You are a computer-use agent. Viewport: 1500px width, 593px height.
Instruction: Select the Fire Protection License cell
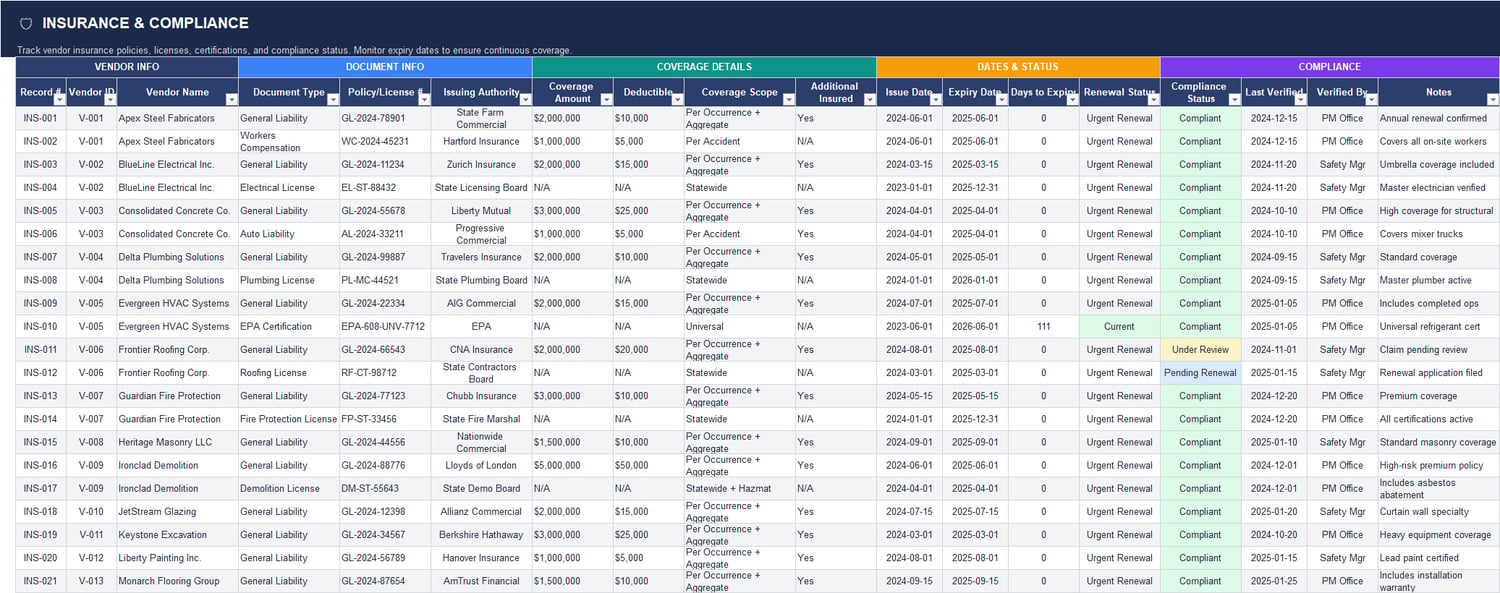[288, 419]
